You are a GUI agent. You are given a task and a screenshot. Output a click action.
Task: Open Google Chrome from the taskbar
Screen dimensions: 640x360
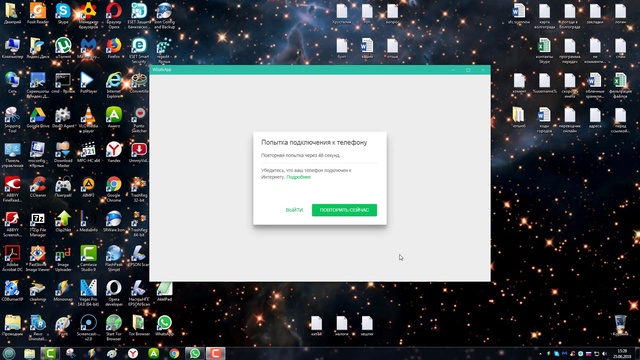click(x=174, y=353)
